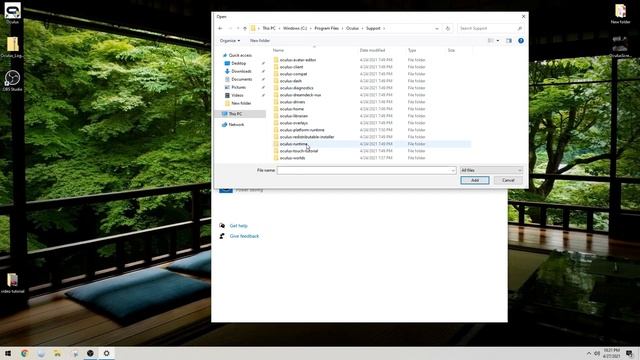Open the Oculus desktop shortcut
The height and width of the screenshot is (360, 640).
12,13
